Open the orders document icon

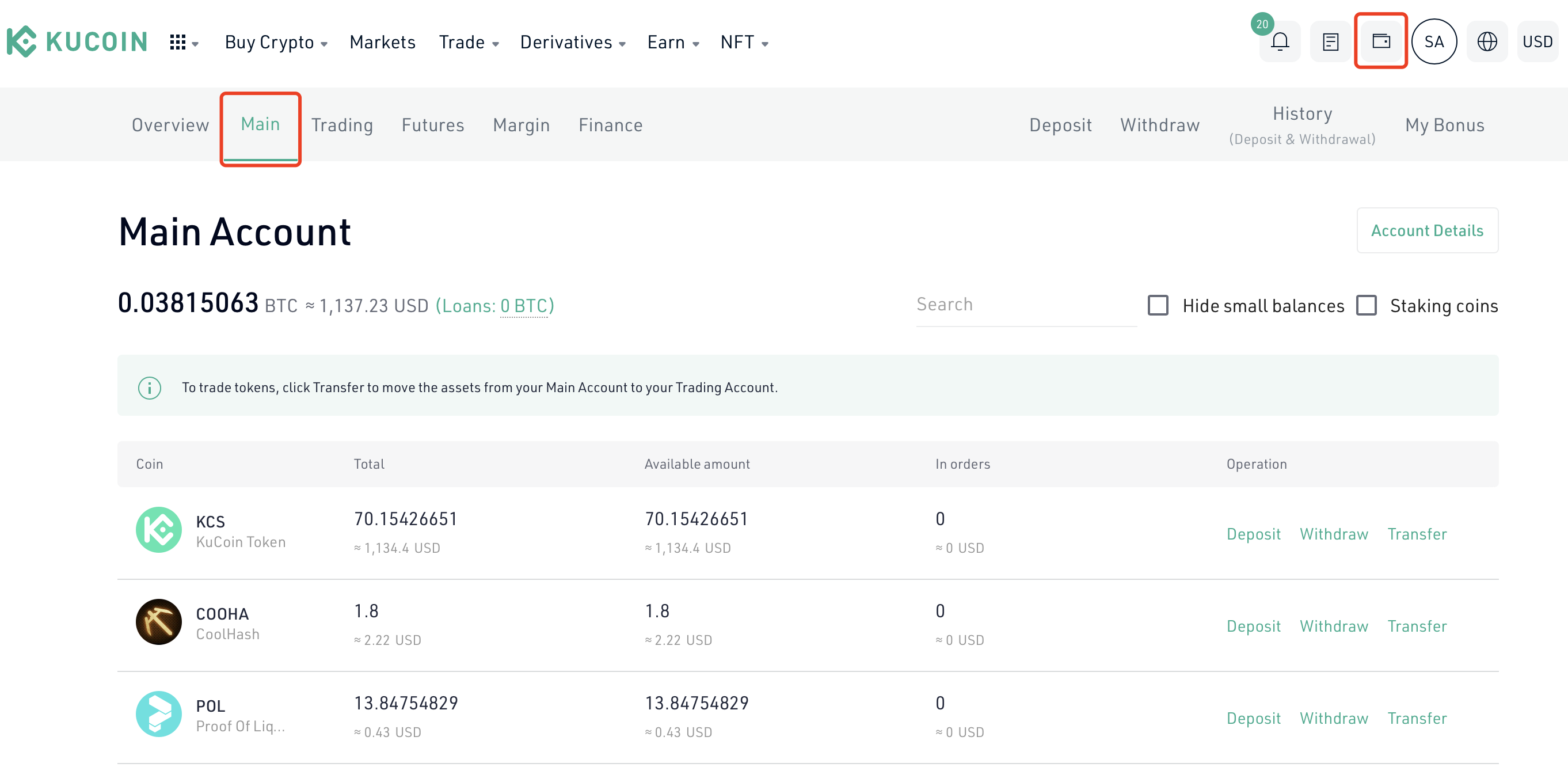[1331, 41]
